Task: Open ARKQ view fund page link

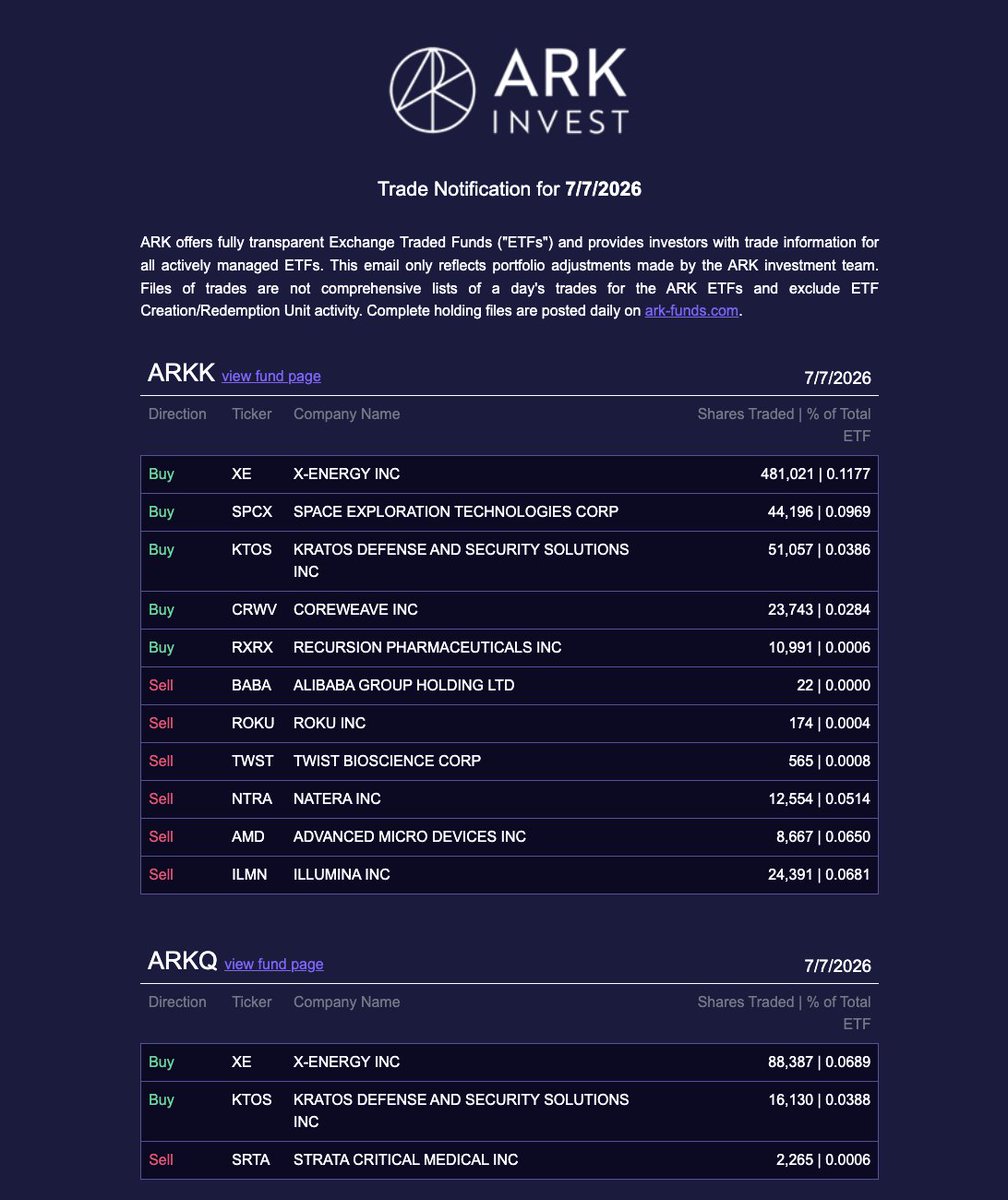Action: point(274,964)
